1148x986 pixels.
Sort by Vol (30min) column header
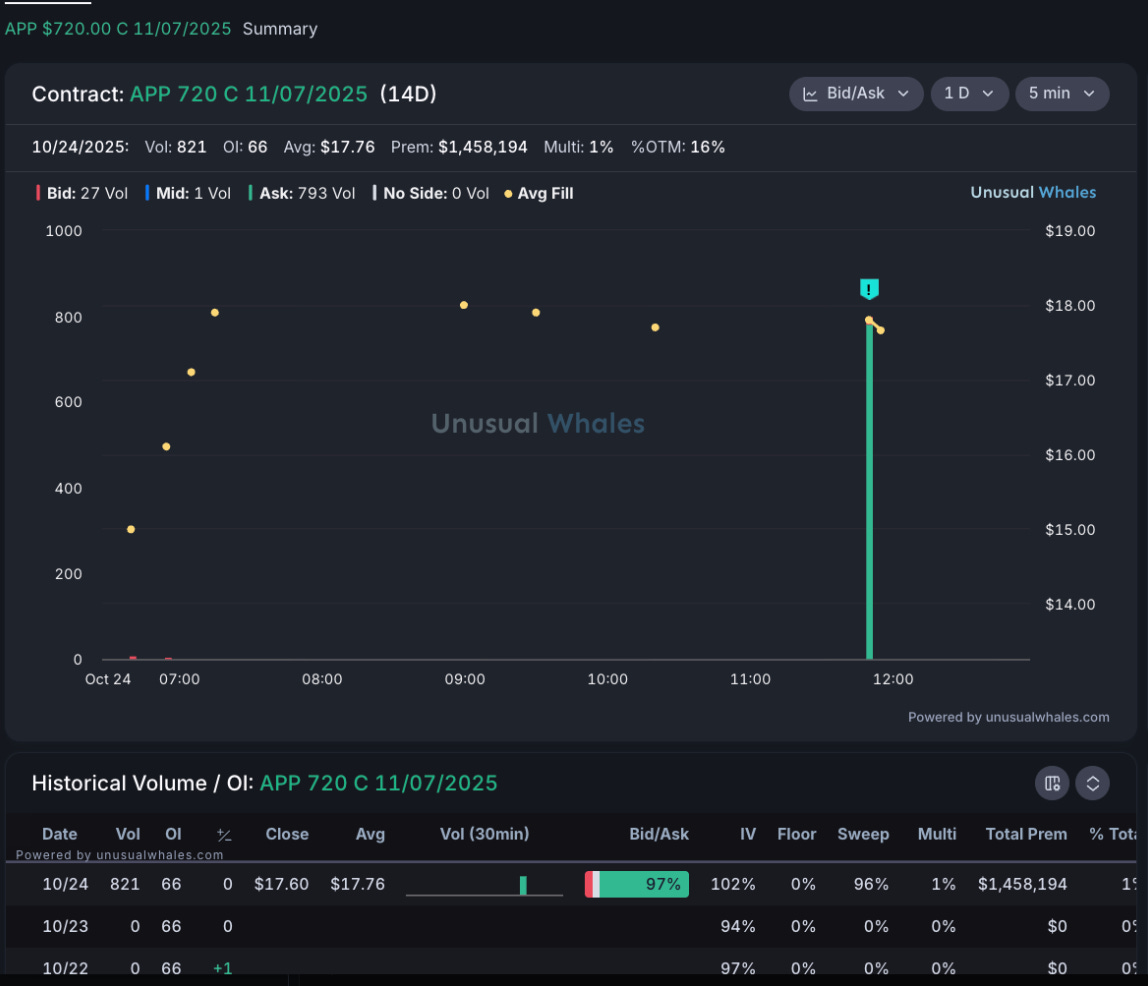485,834
